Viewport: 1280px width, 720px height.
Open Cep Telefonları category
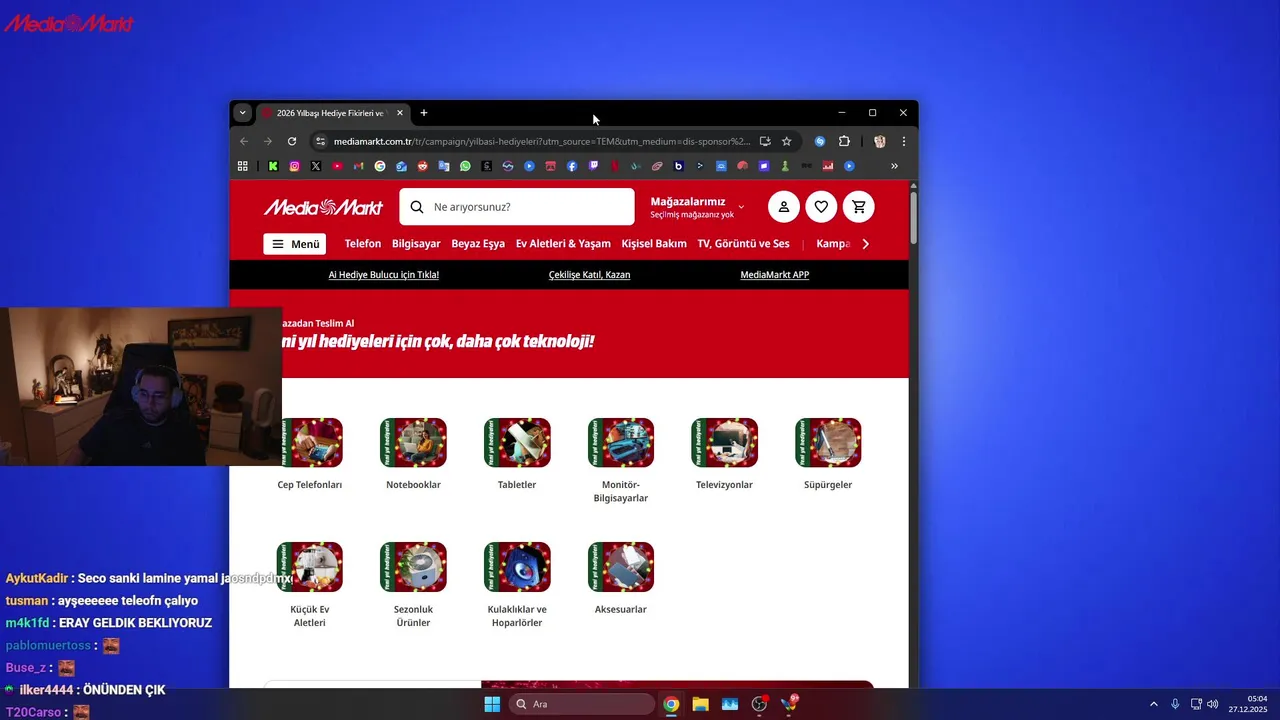point(312,455)
